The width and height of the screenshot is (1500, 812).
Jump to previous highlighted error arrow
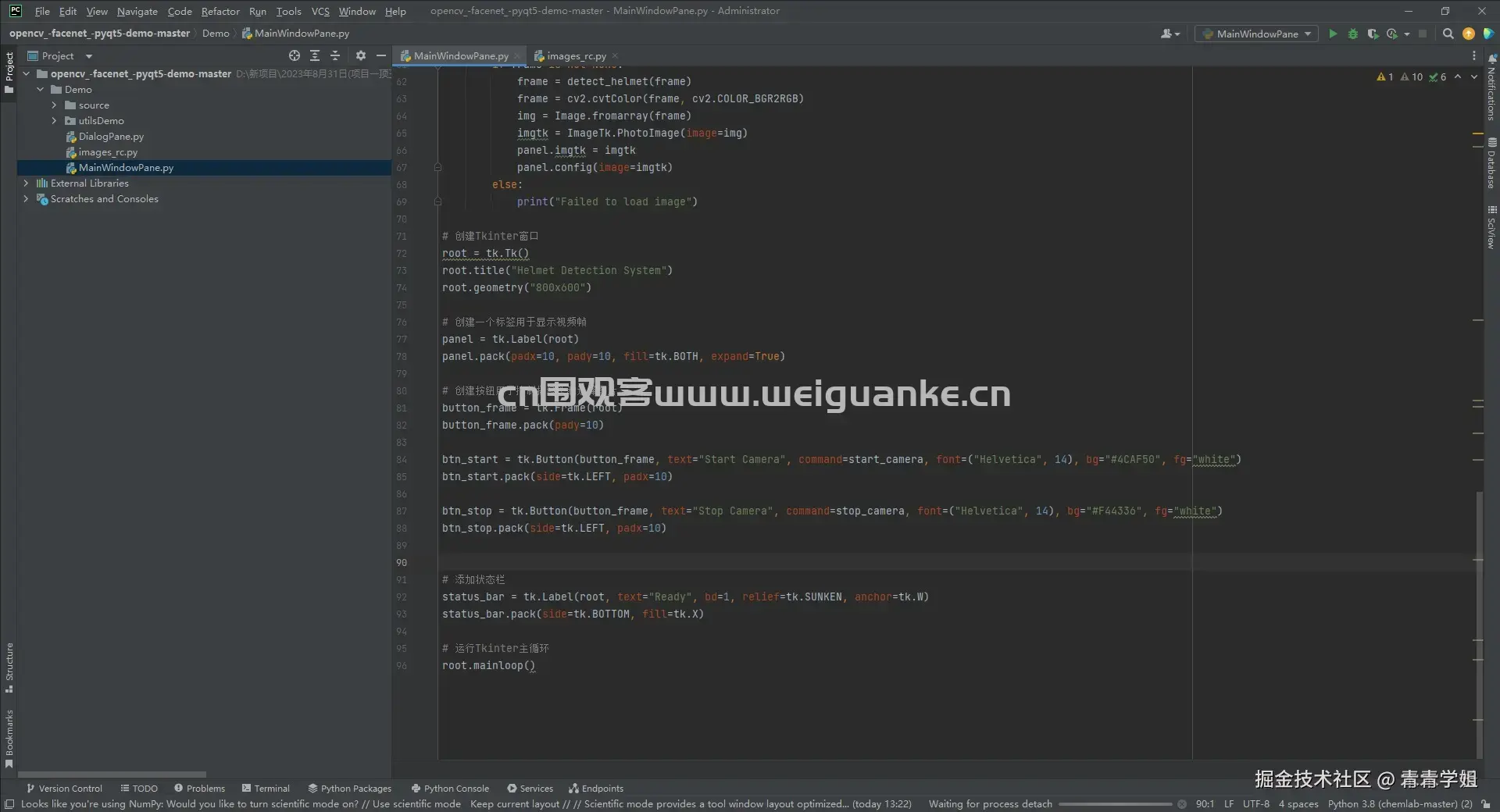point(1458,77)
